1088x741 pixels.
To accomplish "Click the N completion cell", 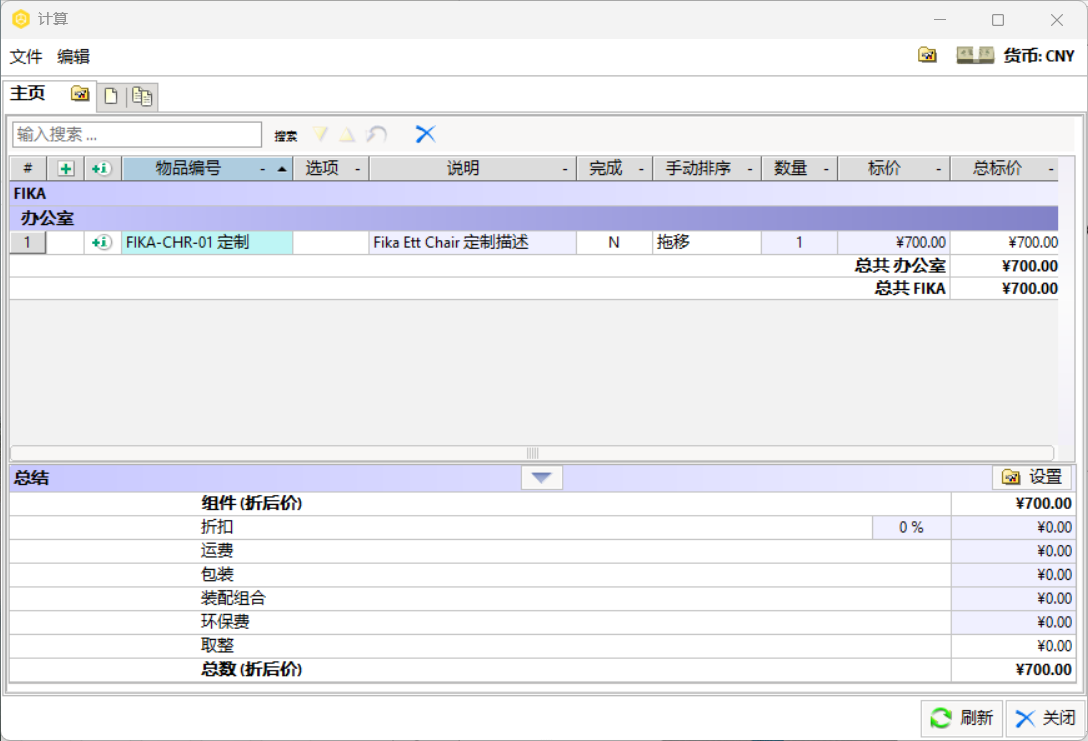I will 614,242.
